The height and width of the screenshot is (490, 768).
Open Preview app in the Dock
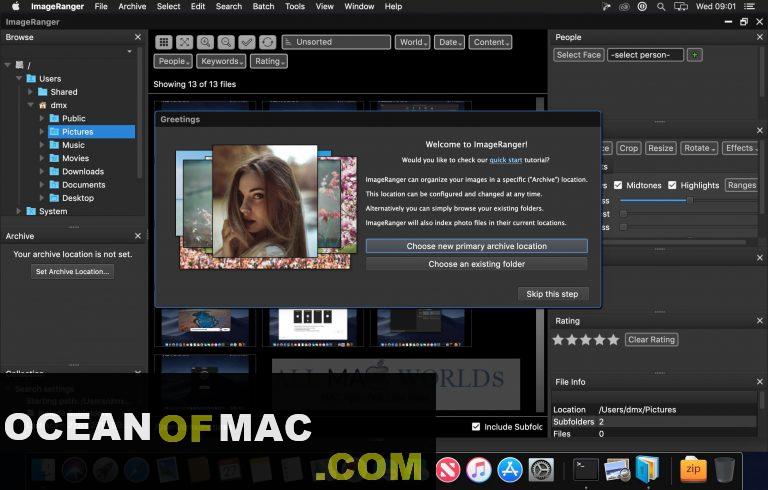tap(617, 469)
